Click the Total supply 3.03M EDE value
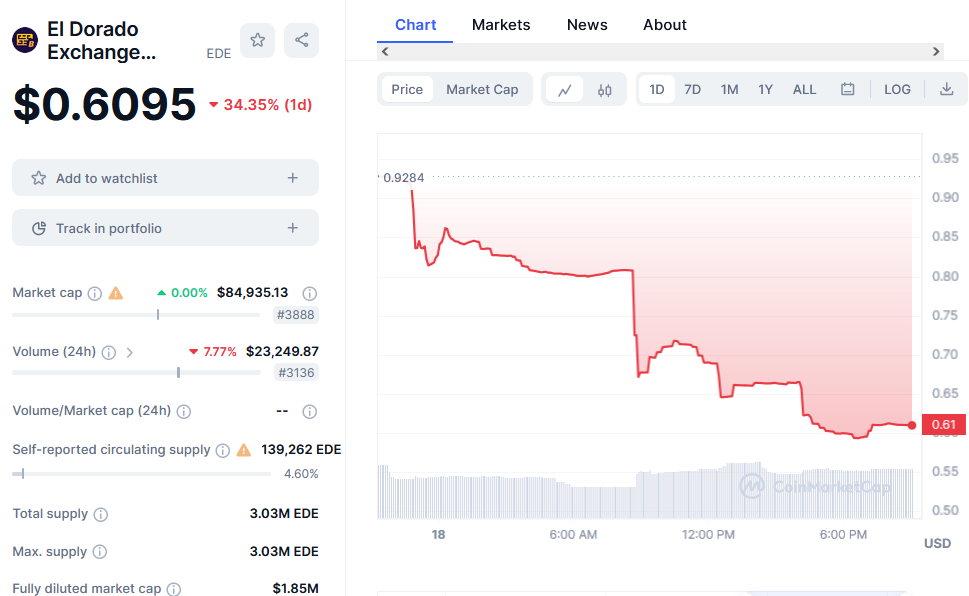This screenshot has width=969, height=596. (x=284, y=514)
